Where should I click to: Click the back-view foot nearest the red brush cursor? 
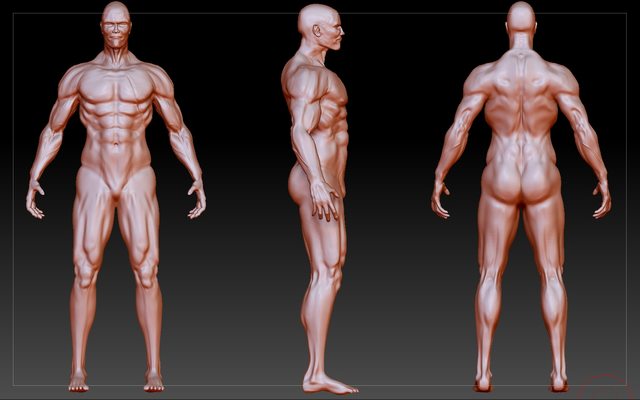(559, 382)
